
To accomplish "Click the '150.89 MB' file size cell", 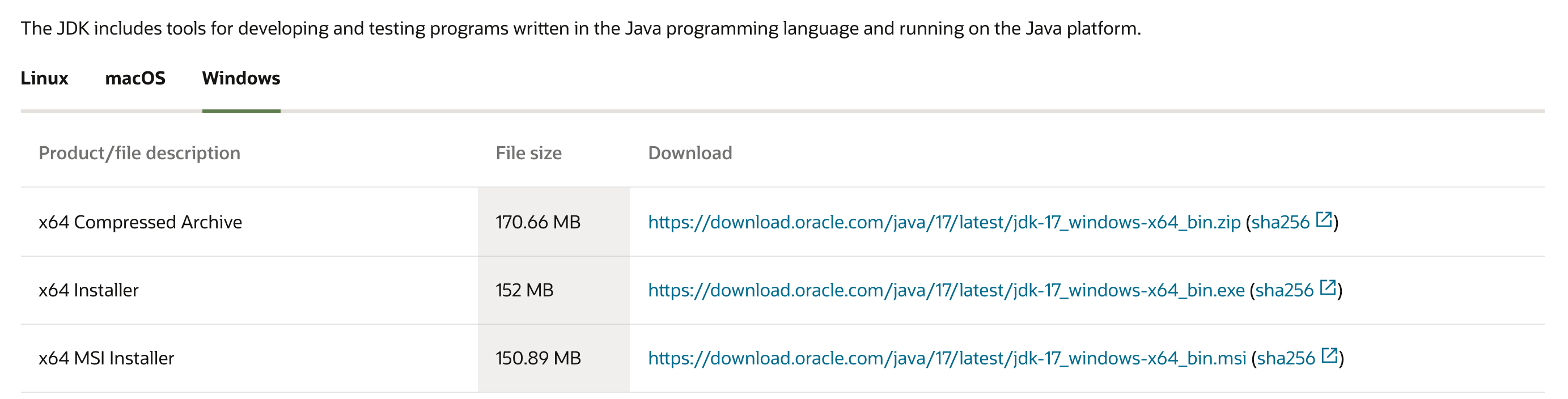I will [x=553, y=358].
